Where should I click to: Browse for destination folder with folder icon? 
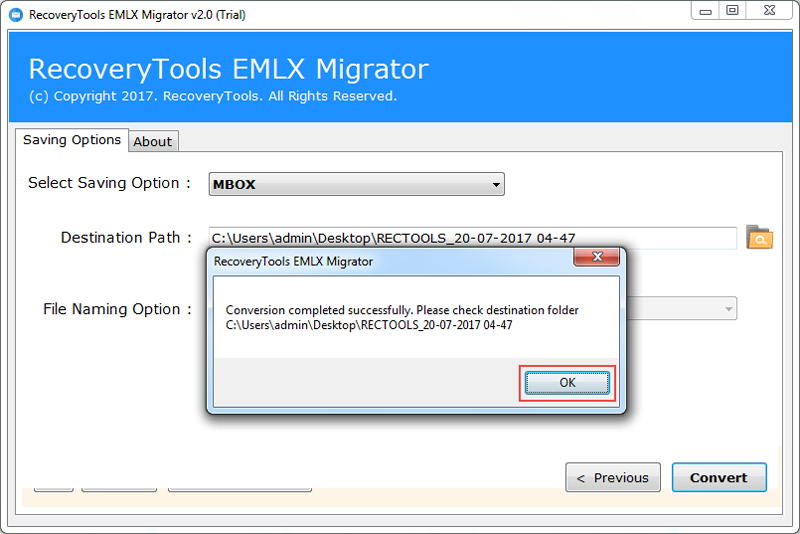tap(759, 237)
